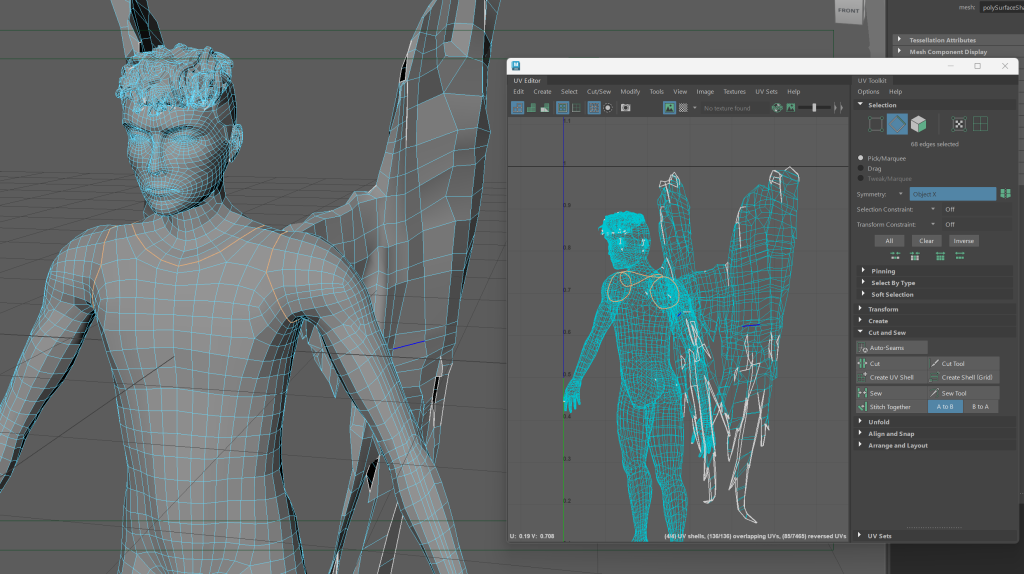Viewport: 1024px width, 574px height.
Task: Select the Drag radio option
Action: pos(862,169)
